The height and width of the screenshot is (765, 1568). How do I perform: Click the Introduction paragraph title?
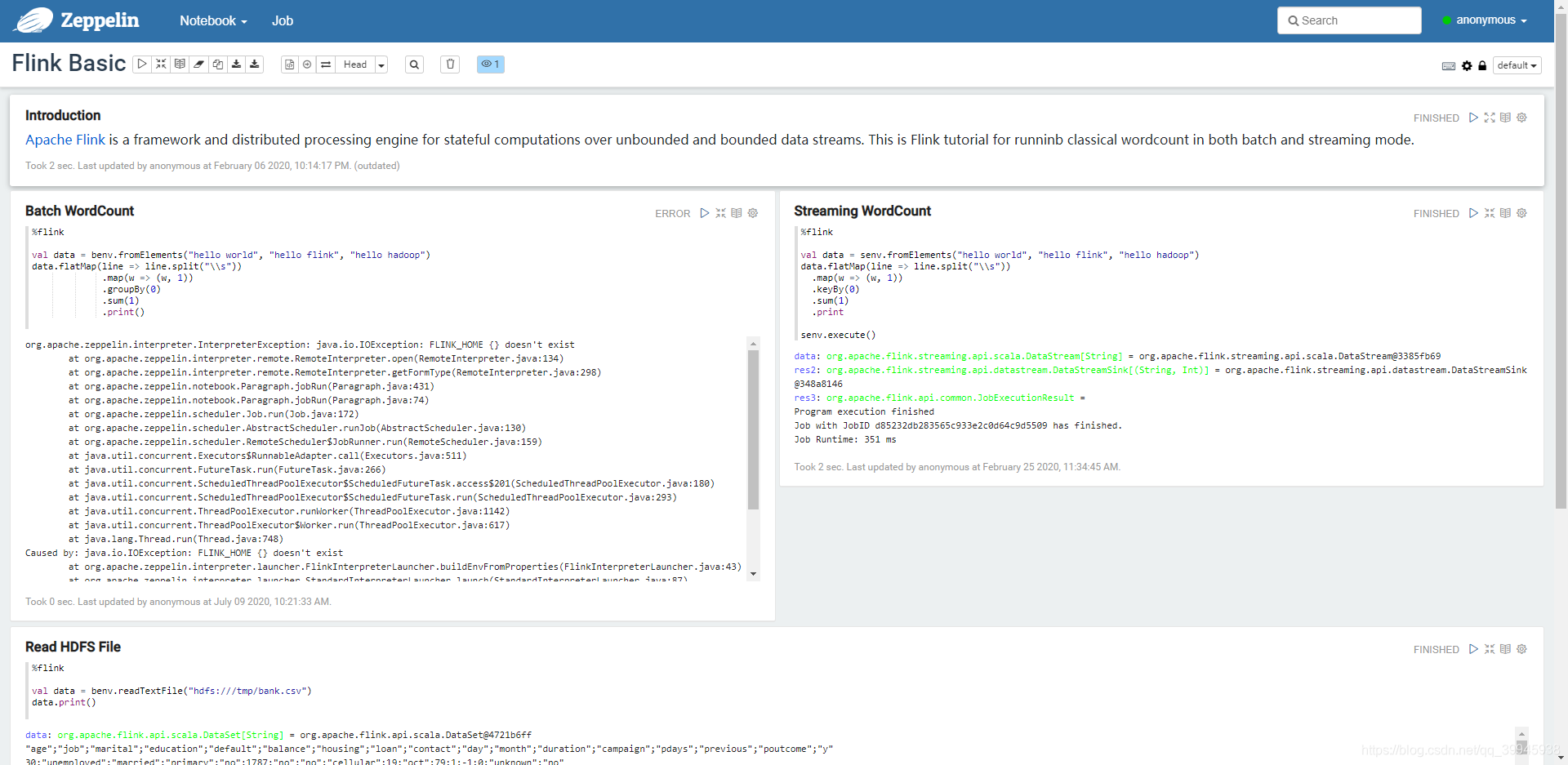pyautogui.click(x=63, y=115)
